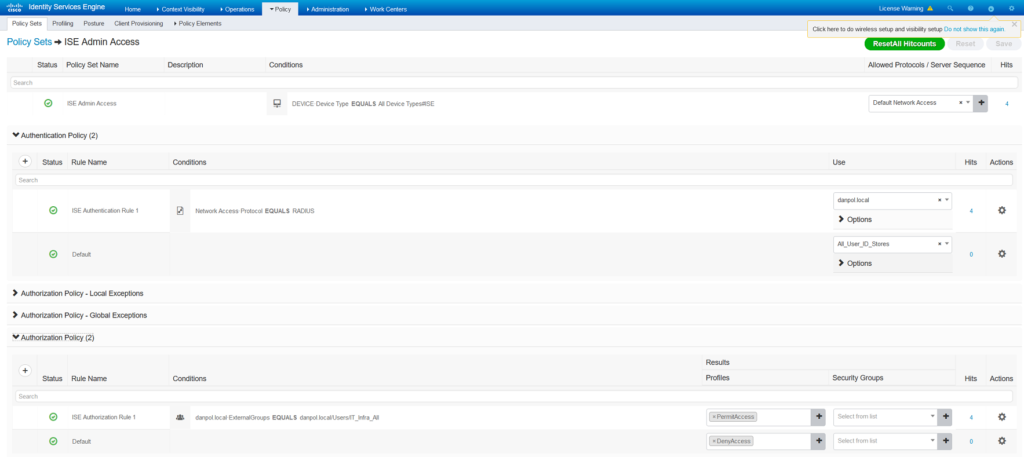Open the Administration menu
This screenshot has width=1024, height=457.
[328, 9]
